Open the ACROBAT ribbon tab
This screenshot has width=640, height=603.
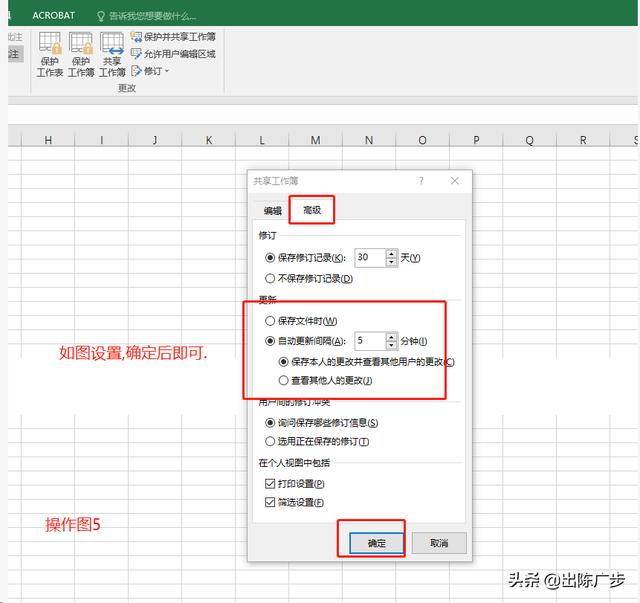[x=53, y=16]
